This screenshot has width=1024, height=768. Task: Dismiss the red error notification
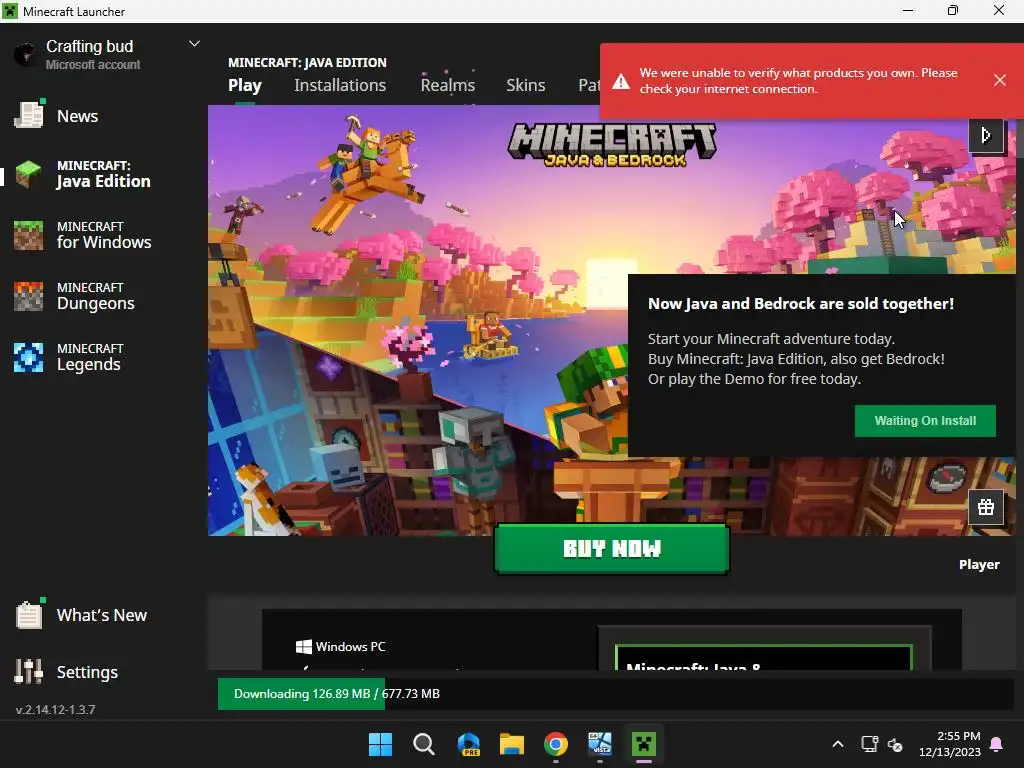(999, 80)
